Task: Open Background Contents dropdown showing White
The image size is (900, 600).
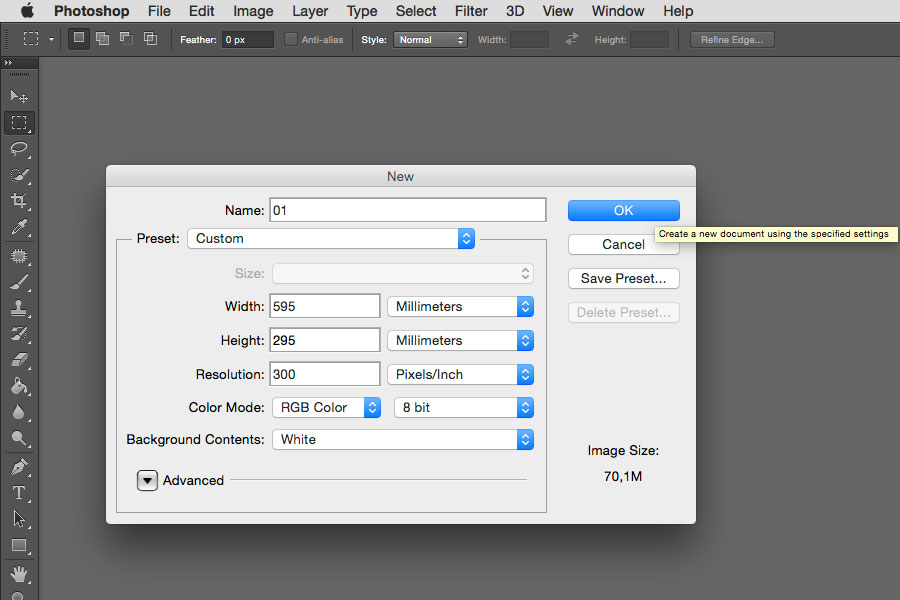Action: point(403,440)
